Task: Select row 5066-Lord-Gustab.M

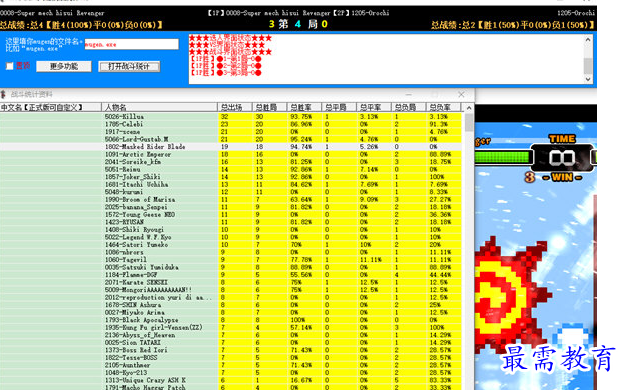Action: click(x=231, y=139)
